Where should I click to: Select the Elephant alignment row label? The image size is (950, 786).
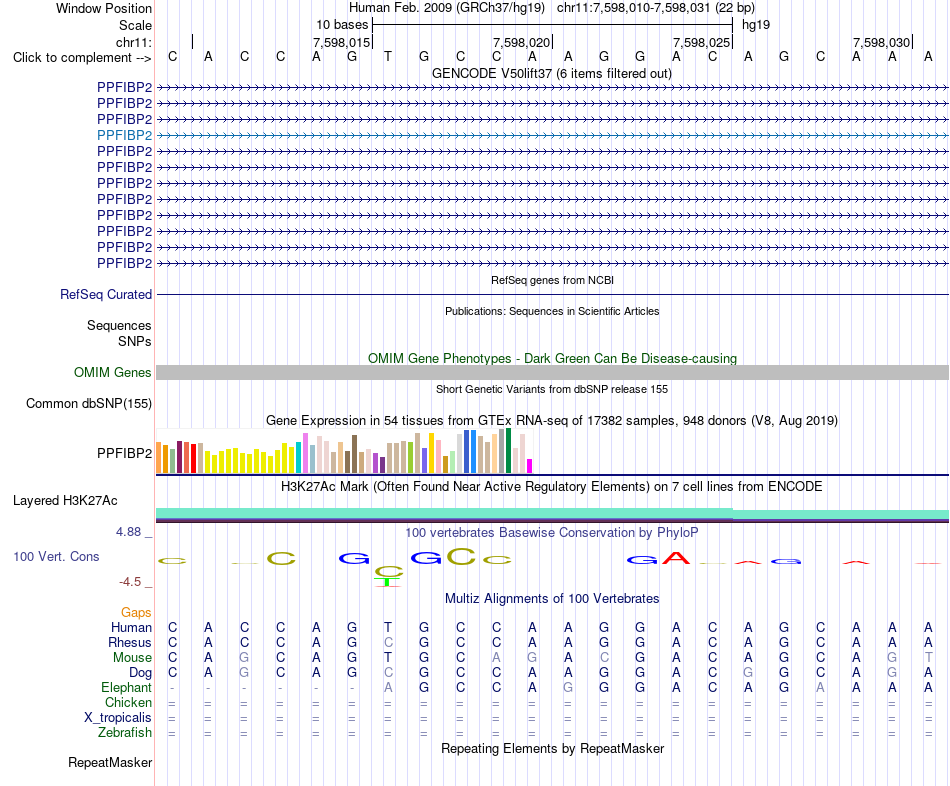click(126, 687)
